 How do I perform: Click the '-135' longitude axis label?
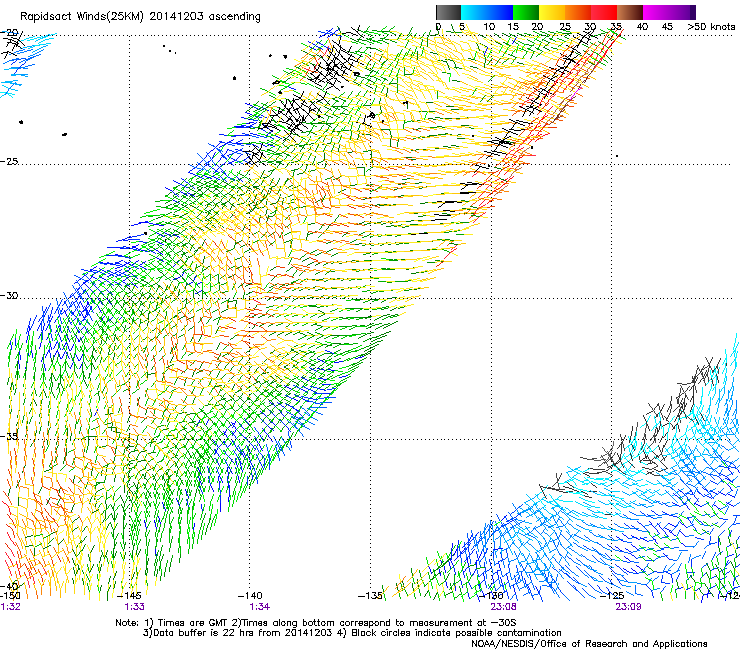point(370,596)
